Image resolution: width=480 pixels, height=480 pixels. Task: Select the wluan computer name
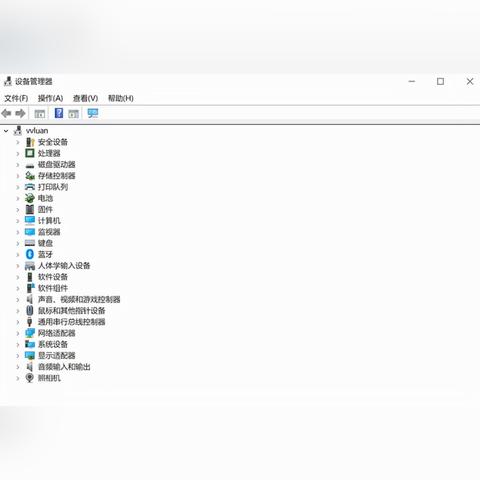click(37, 131)
